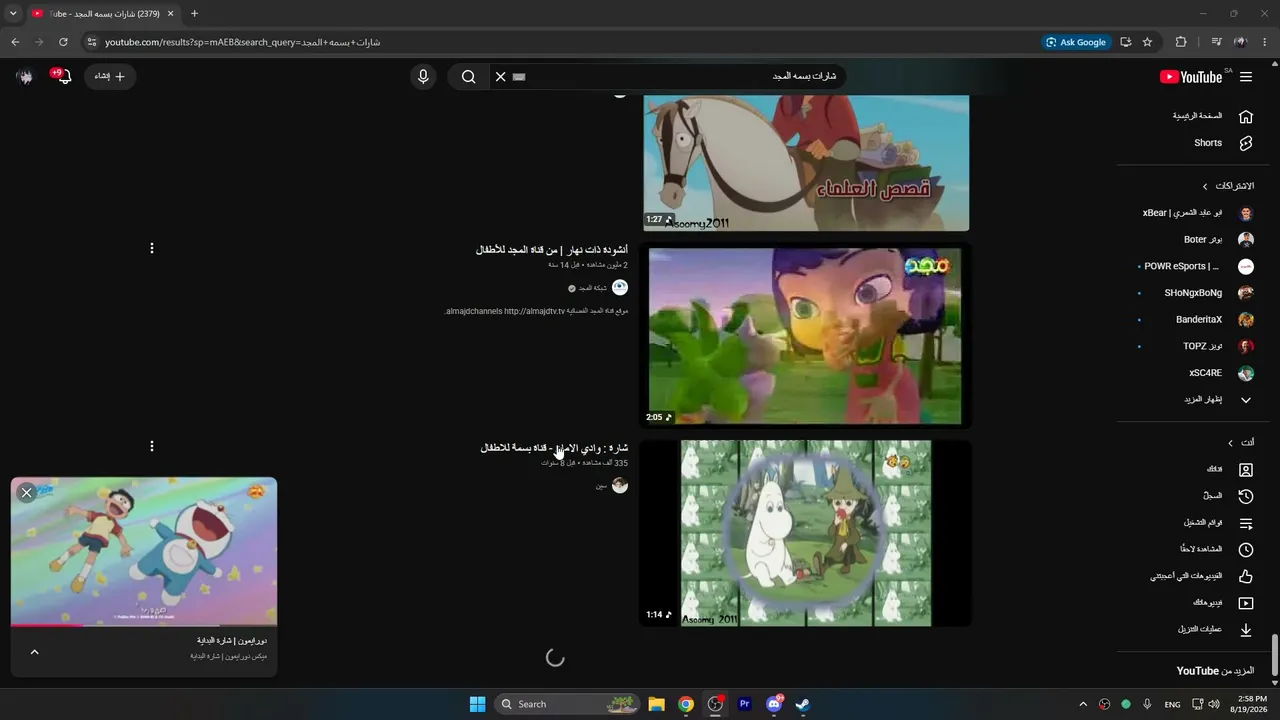This screenshot has width=1280, height=720.
Task: Open the أنشودة ذات نهار video title
Action: click(552, 249)
